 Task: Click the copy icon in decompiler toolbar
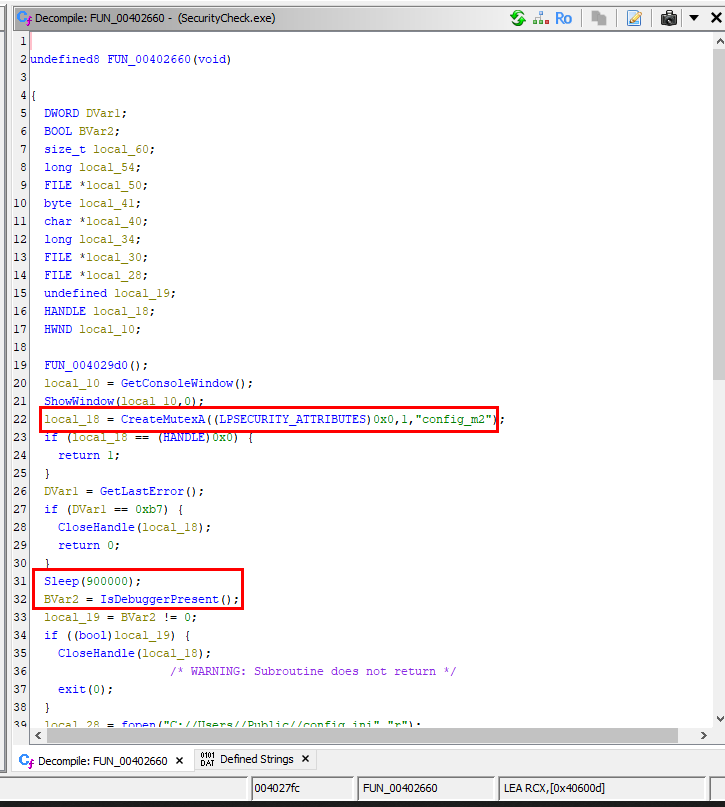click(598, 18)
